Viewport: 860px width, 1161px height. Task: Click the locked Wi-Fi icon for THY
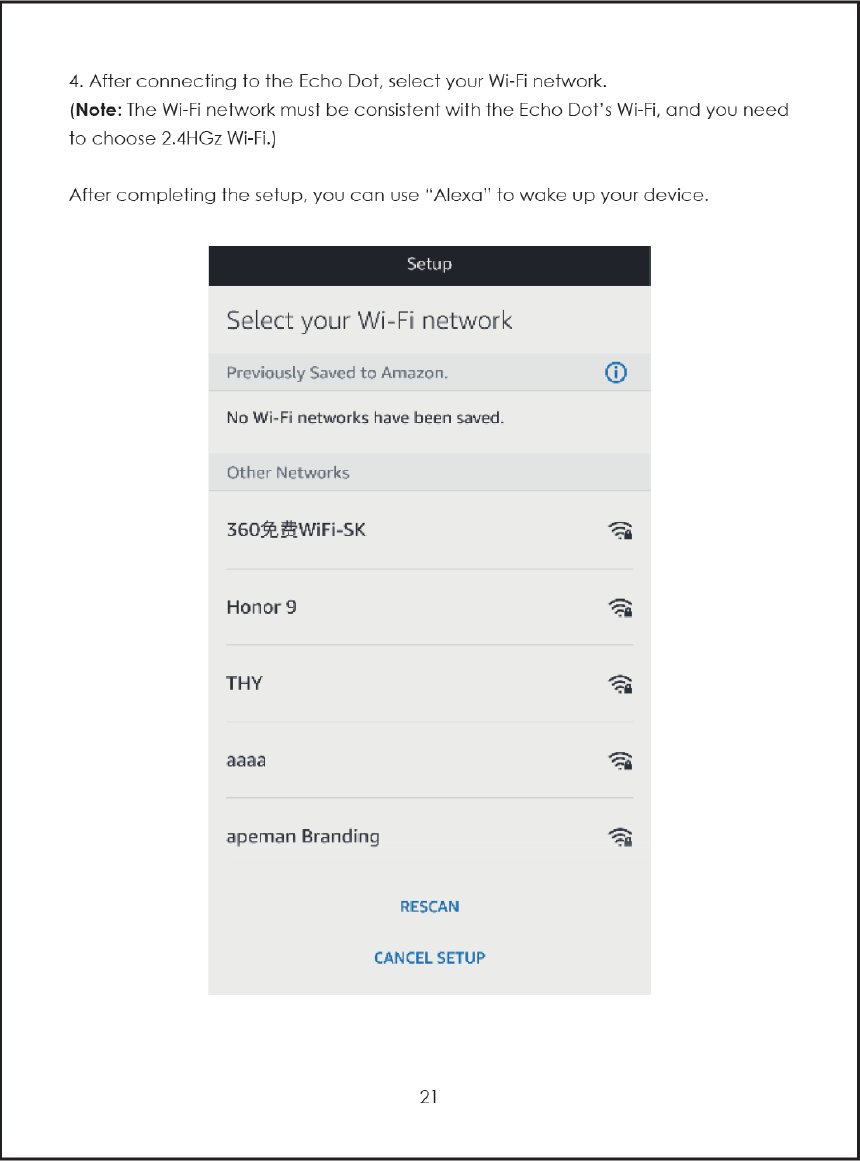621,684
